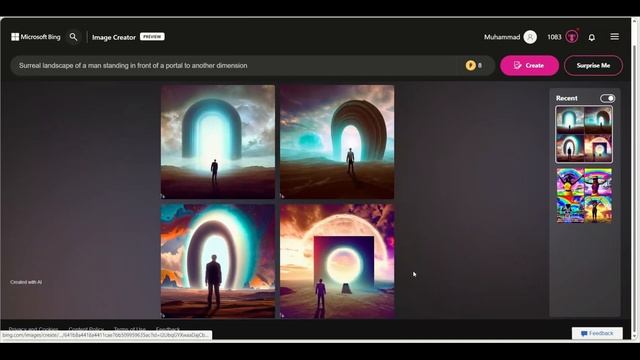Select the recent portal images set
The image size is (640, 360).
pos(584,135)
